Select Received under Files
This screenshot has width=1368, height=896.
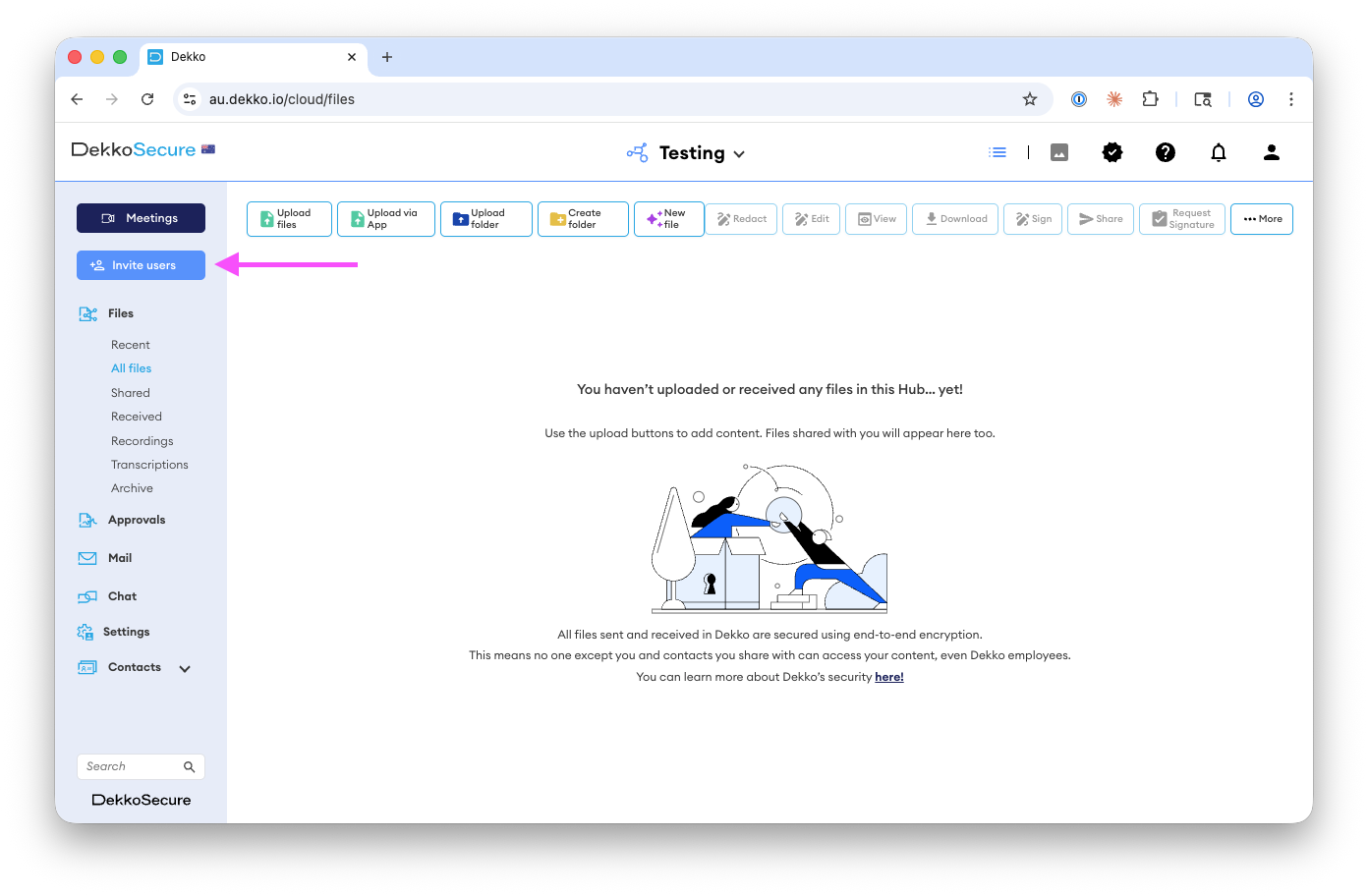pyautogui.click(x=137, y=417)
